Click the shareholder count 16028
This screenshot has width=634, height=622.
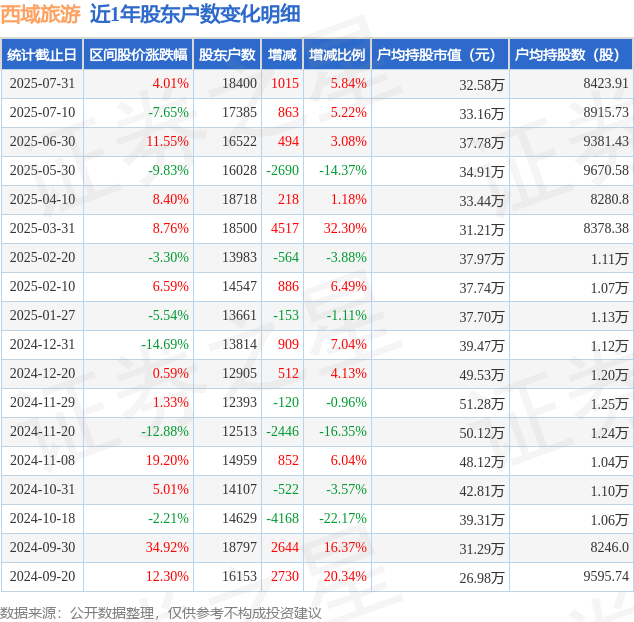pyautogui.click(x=239, y=170)
